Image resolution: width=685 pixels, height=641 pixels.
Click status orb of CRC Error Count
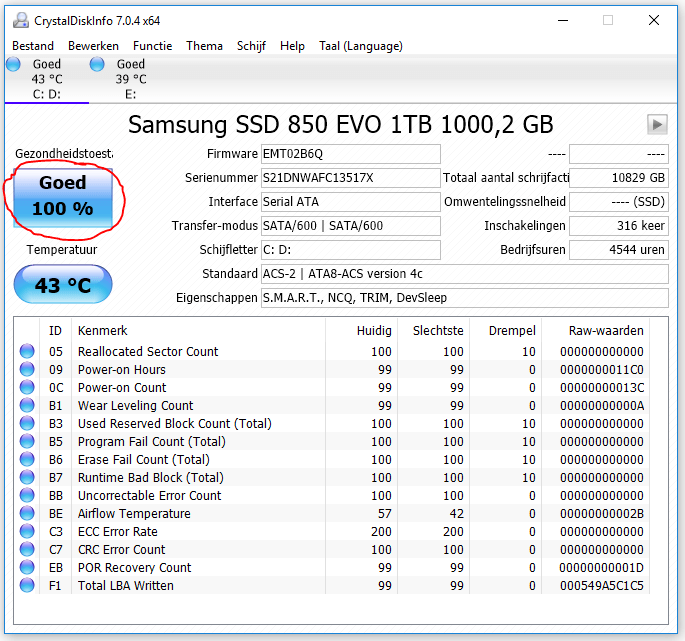coord(27,549)
